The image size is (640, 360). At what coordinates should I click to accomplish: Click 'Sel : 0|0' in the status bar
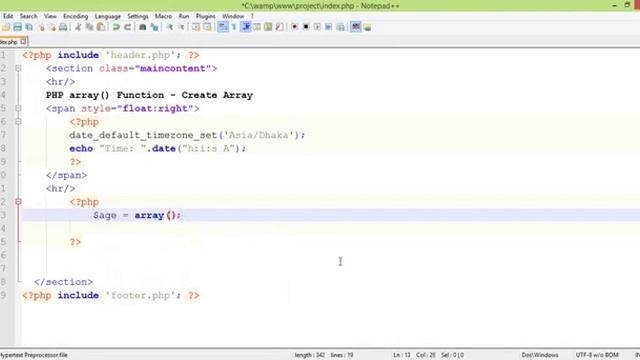click(x=452, y=355)
